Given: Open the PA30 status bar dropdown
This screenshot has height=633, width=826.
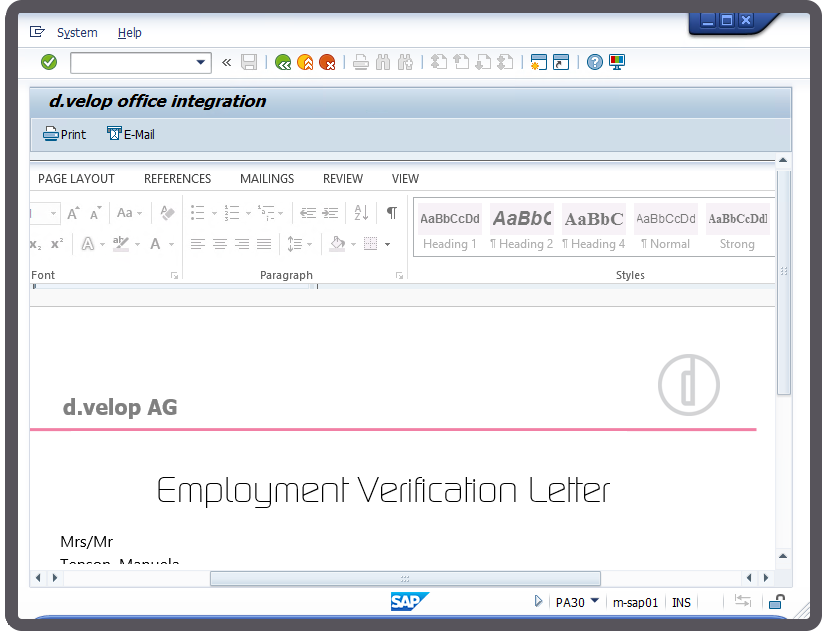Looking at the screenshot, I should coord(595,601).
